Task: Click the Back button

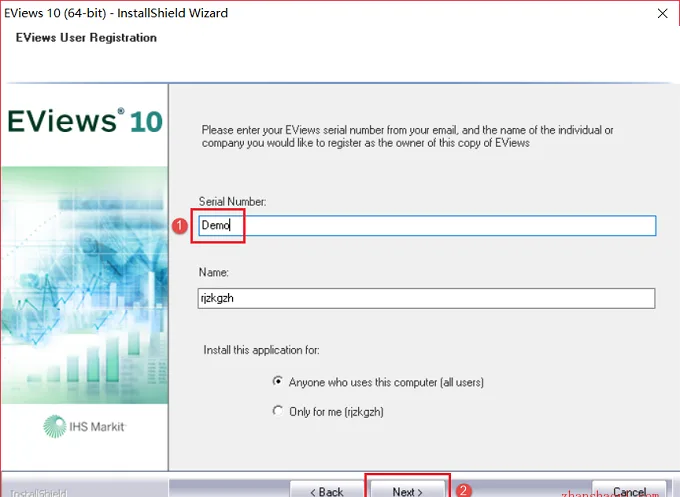Action: tap(327, 489)
